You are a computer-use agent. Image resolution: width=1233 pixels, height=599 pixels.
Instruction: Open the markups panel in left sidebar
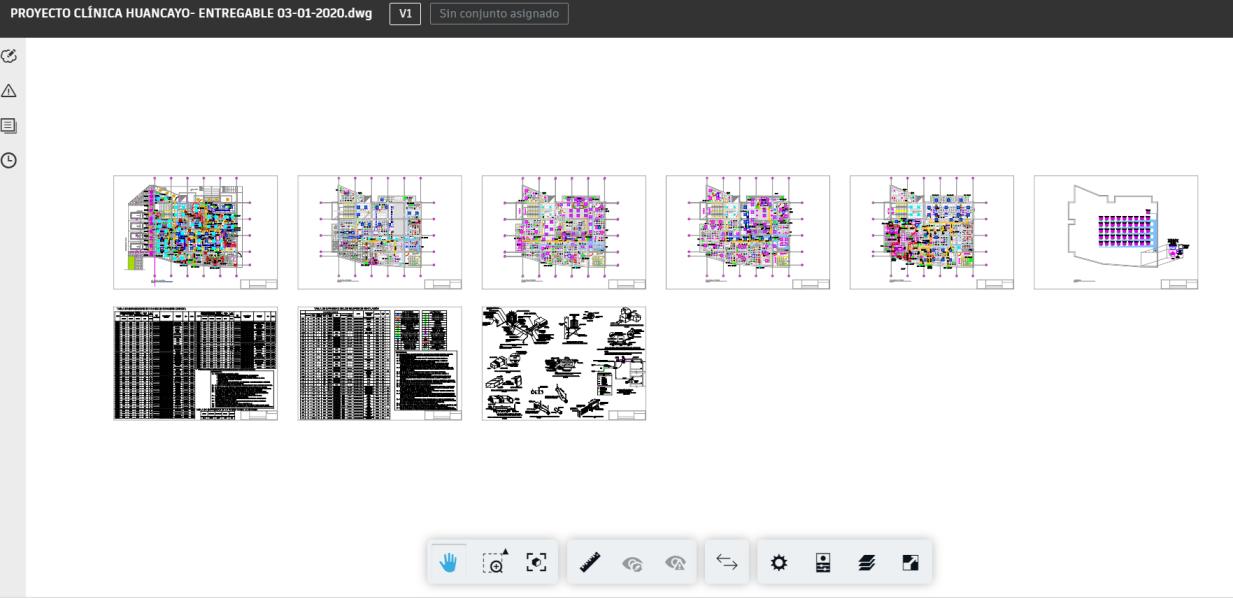coord(9,55)
